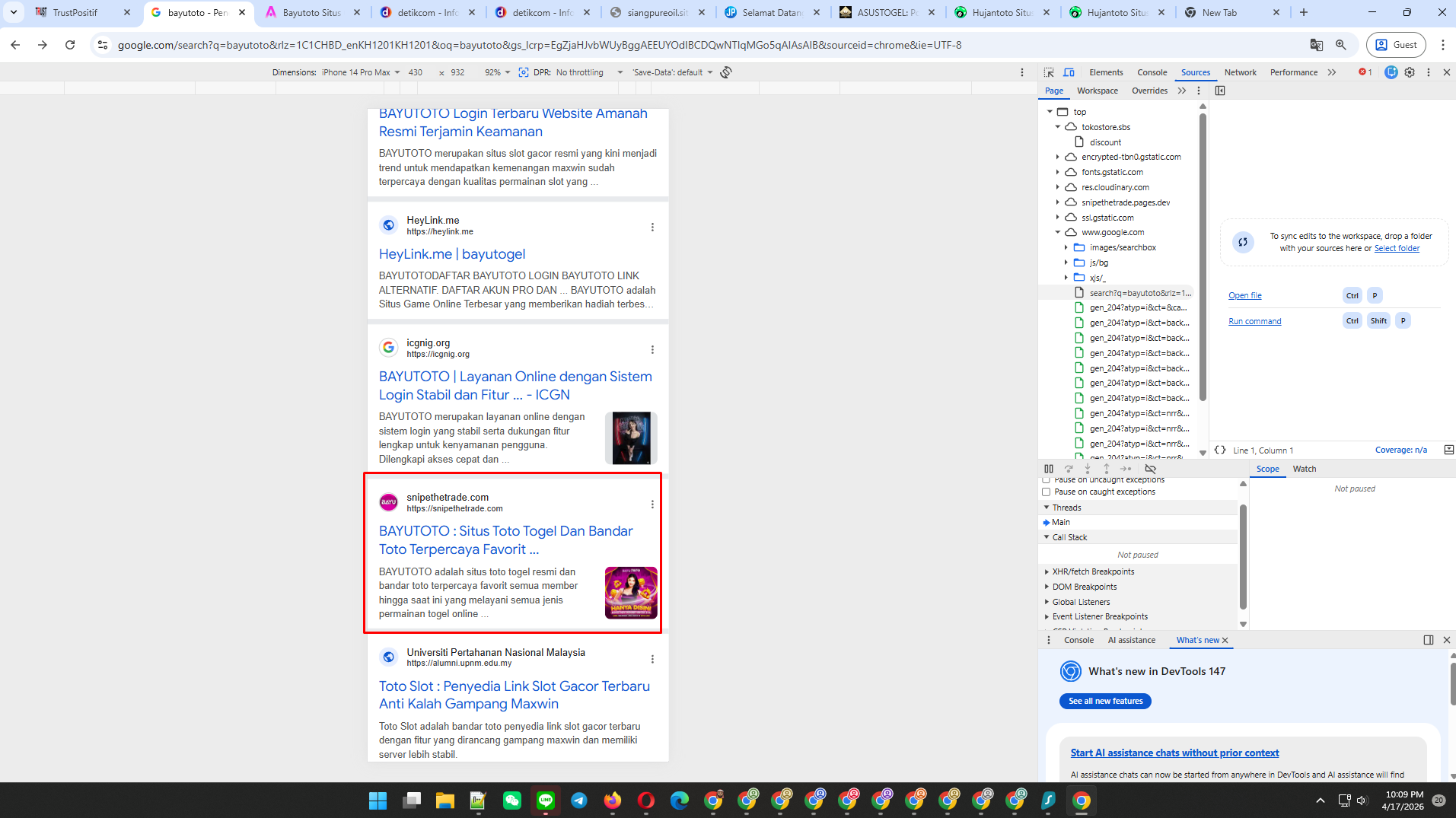Viewport: 1456px width, 818px height.
Task: Click the See all new features button
Action: (x=1105, y=701)
